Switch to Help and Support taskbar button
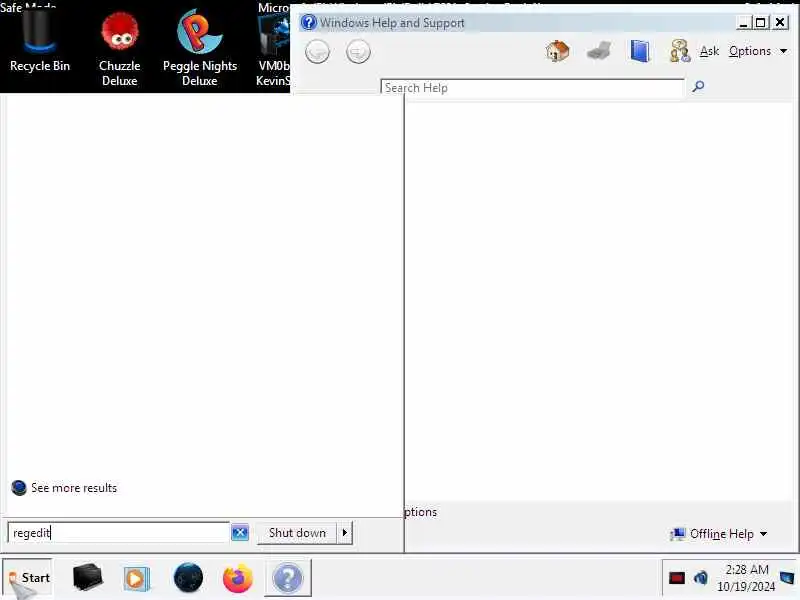 click(x=288, y=578)
